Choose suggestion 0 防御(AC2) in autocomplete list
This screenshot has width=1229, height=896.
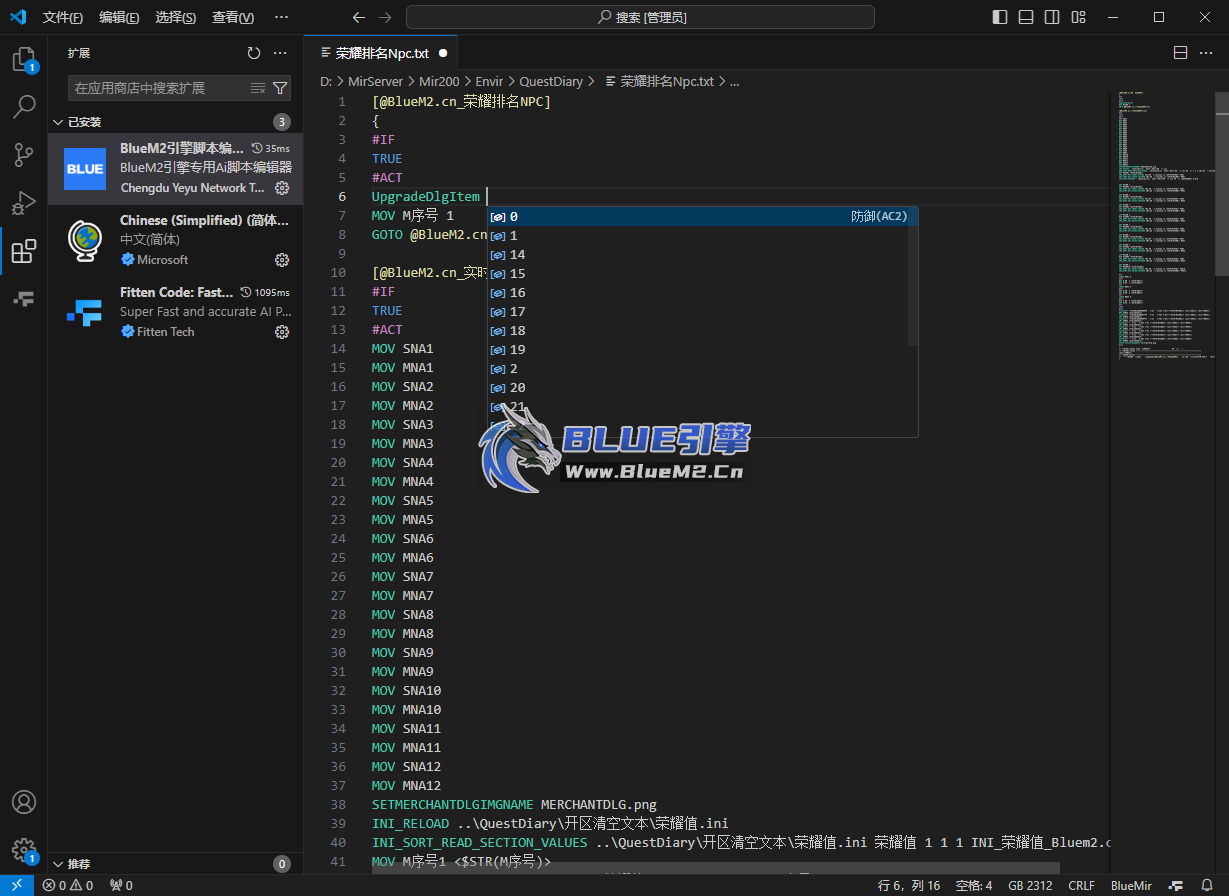coord(702,216)
